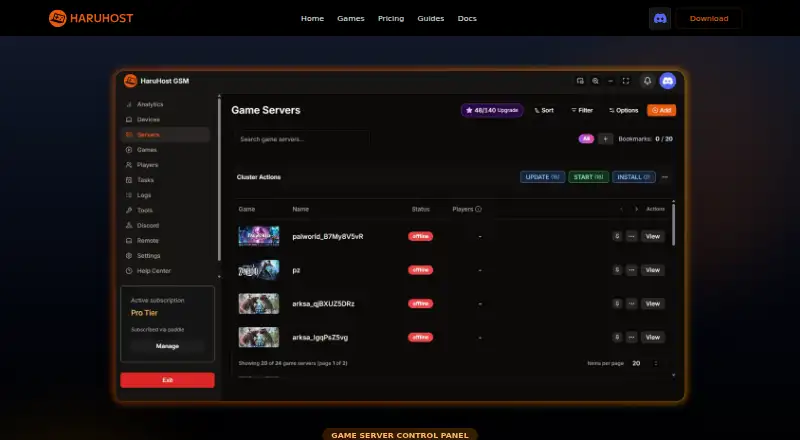The width and height of the screenshot is (800, 440).
Task: Click the zoom magnifier icon in panel titlebar
Action: click(x=595, y=81)
